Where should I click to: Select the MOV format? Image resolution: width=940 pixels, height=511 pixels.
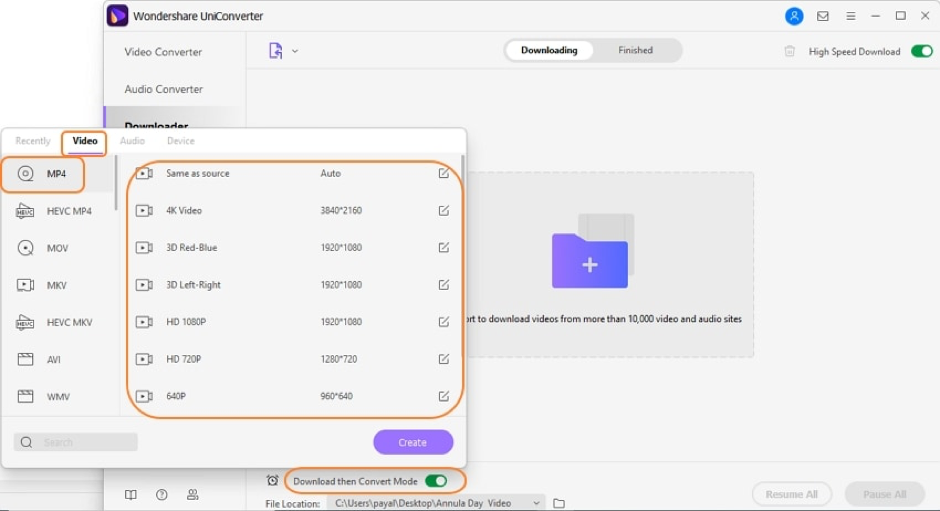(x=57, y=248)
